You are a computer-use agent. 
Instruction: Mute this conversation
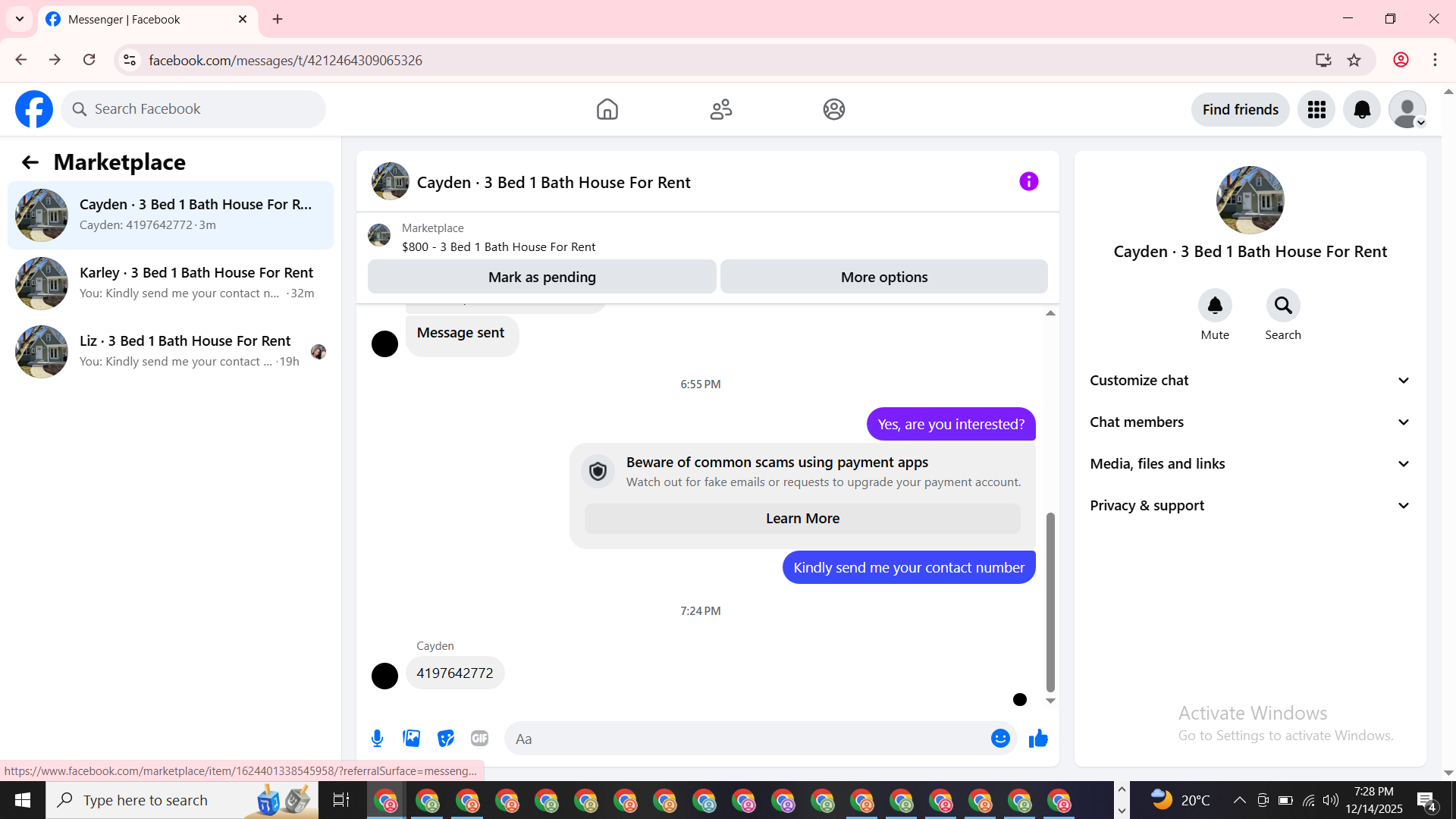click(1215, 306)
